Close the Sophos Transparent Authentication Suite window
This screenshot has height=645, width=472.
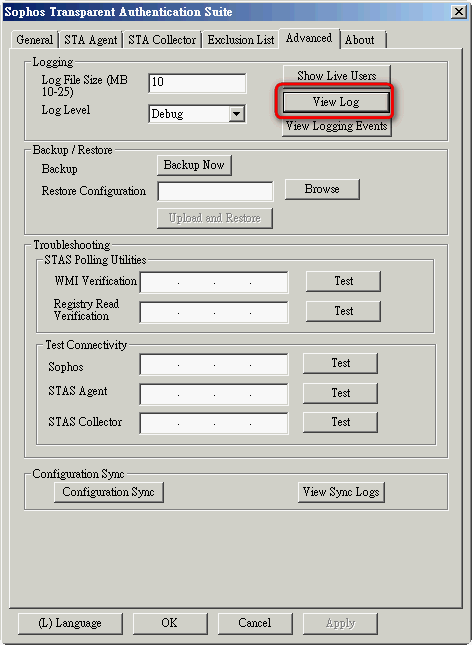click(459, 12)
